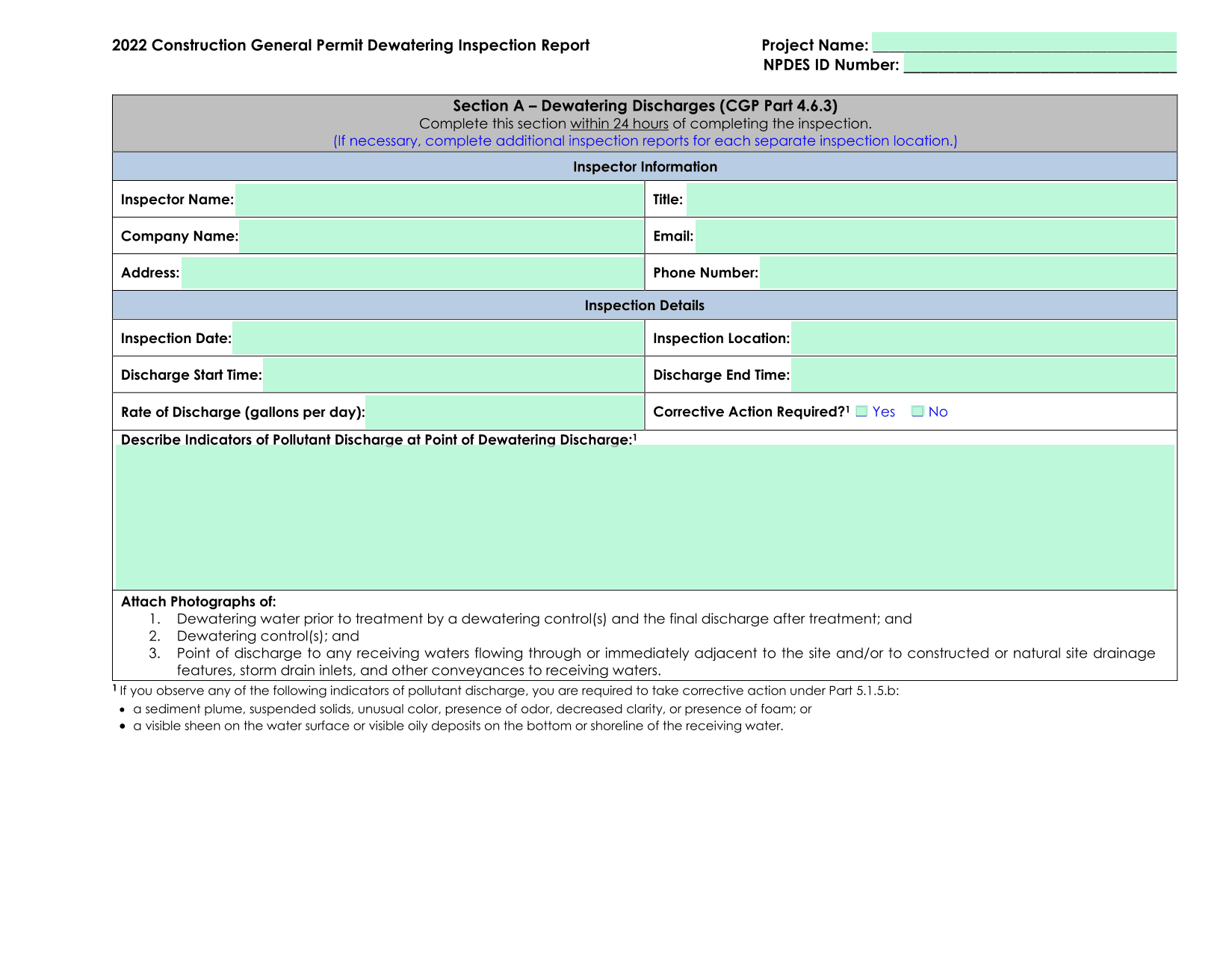Click the Inspection Location field
This screenshot has width=1232, height=953.
coord(982,339)
